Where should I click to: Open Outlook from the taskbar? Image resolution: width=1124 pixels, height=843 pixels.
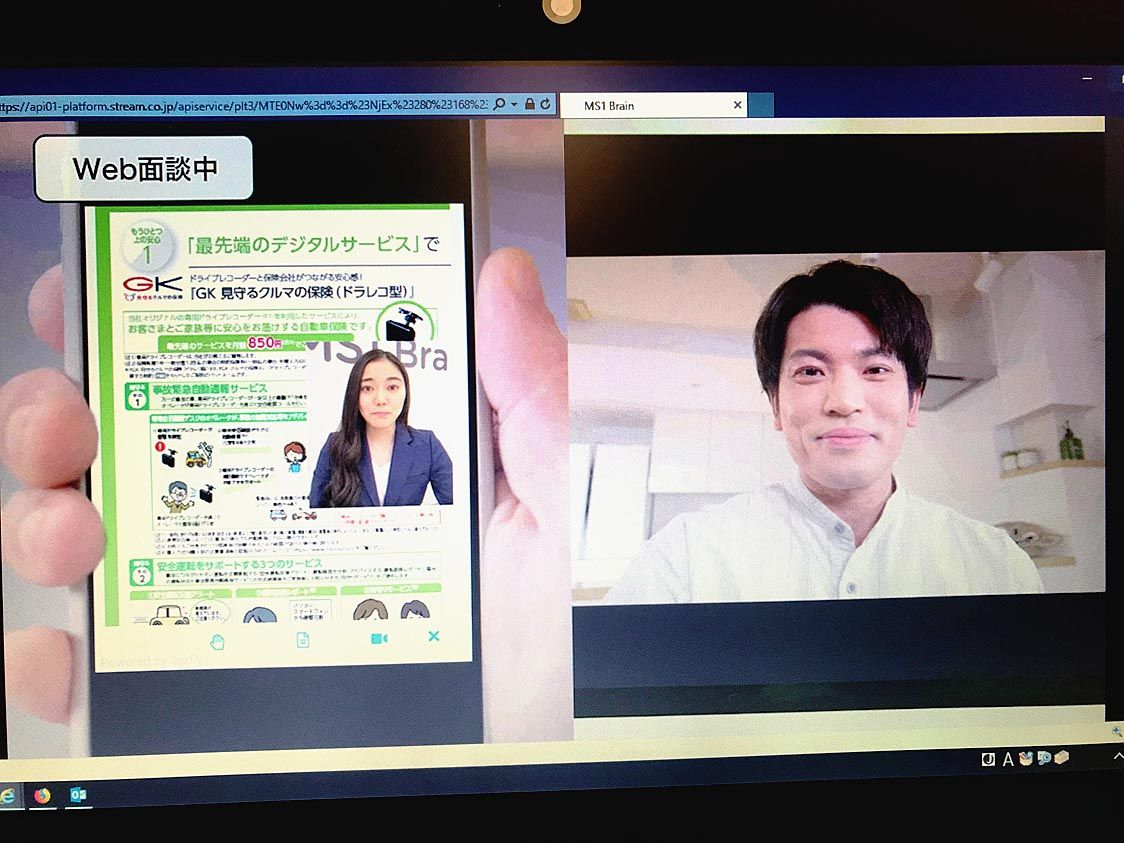coord(79,796)
